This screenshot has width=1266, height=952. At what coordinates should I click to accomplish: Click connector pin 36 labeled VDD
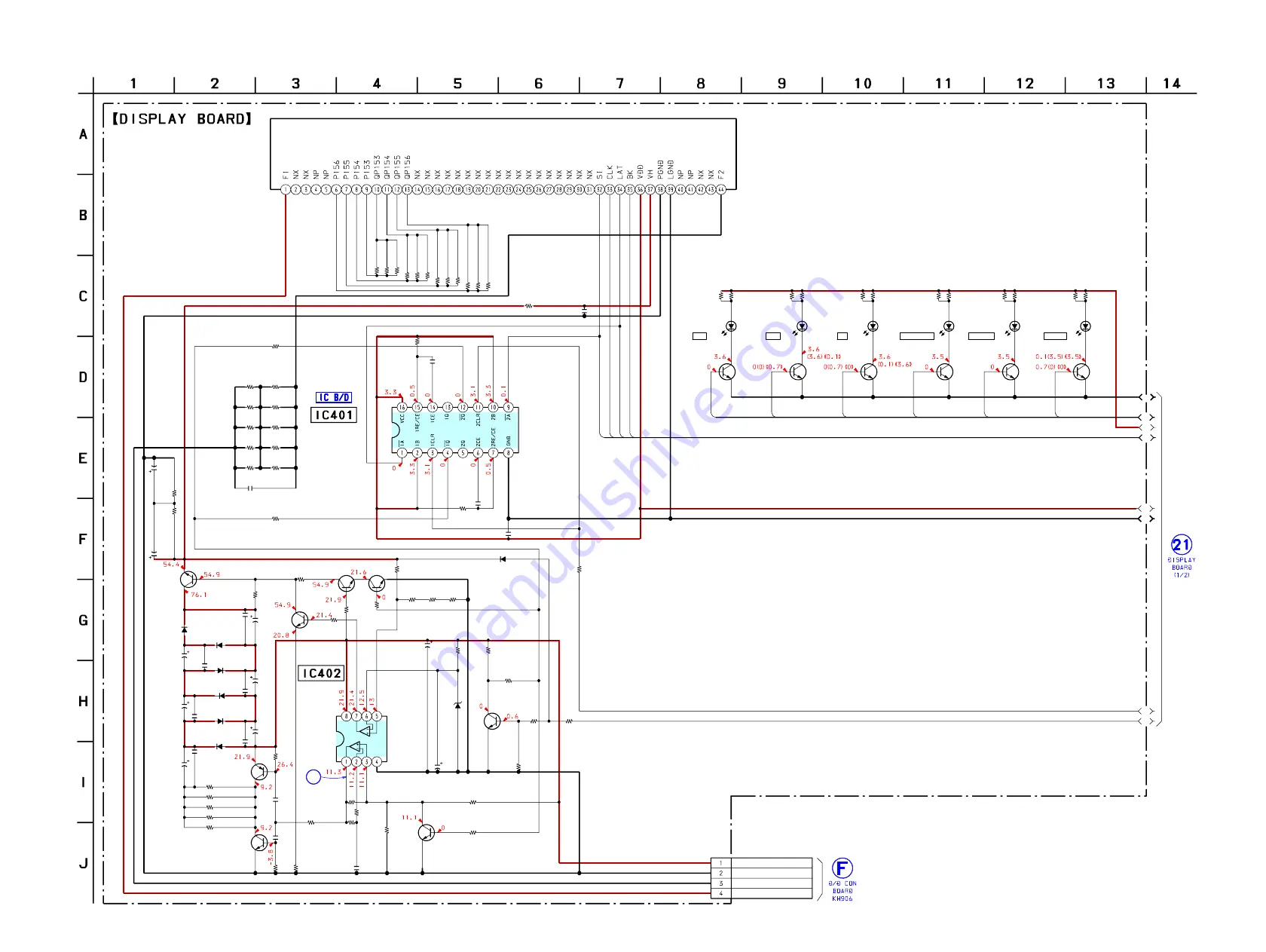tap(640, 189)
